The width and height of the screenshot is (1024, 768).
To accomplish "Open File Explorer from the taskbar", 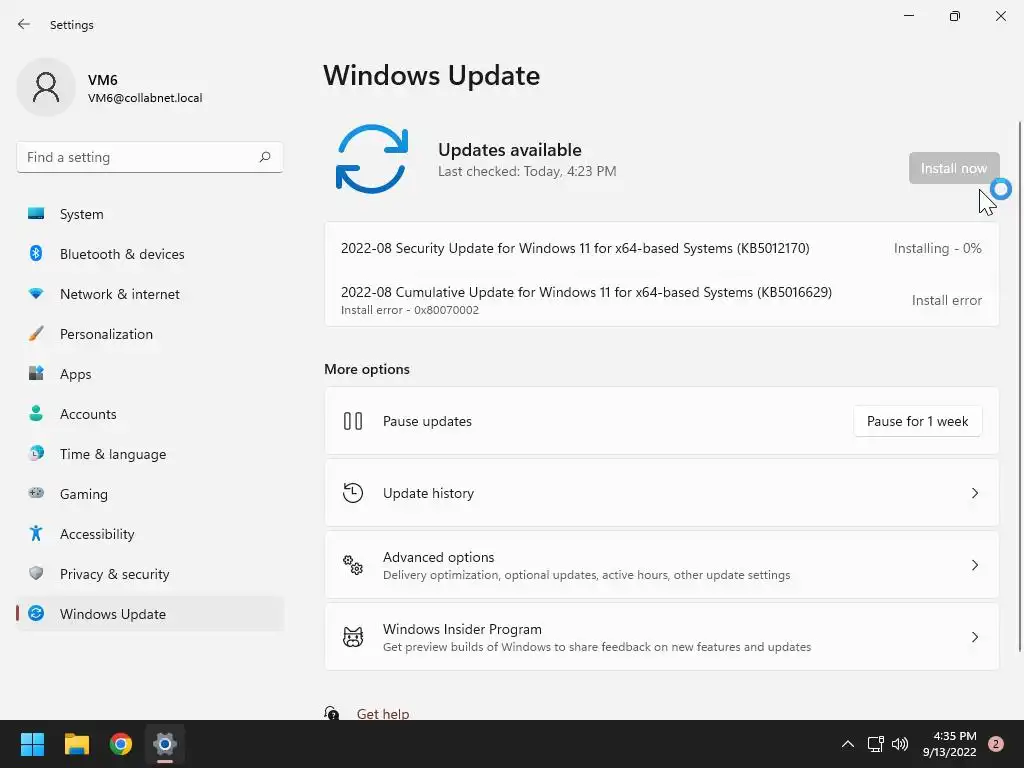I will point(76,744).
